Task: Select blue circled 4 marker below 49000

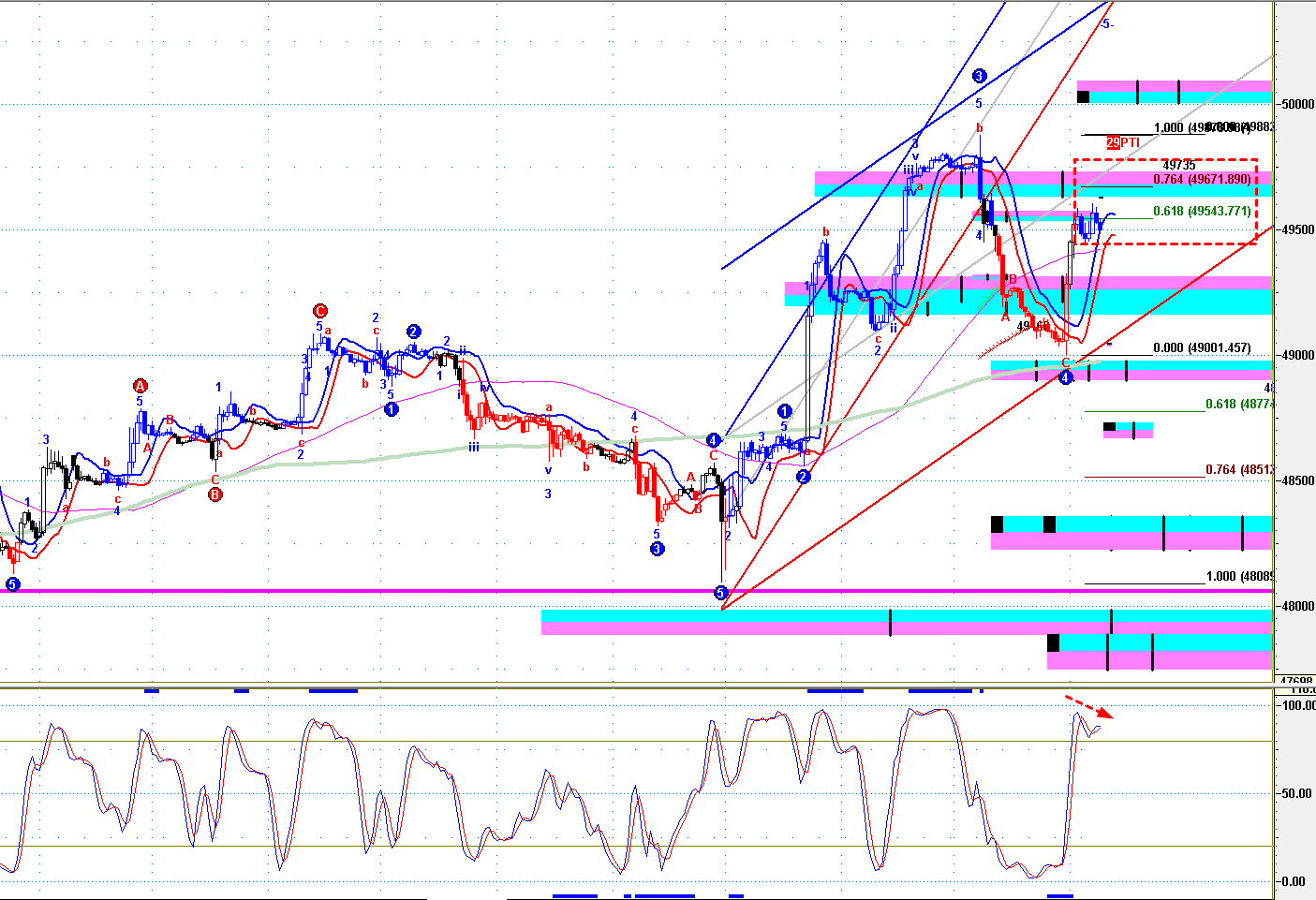Action: coord(1065,377)
